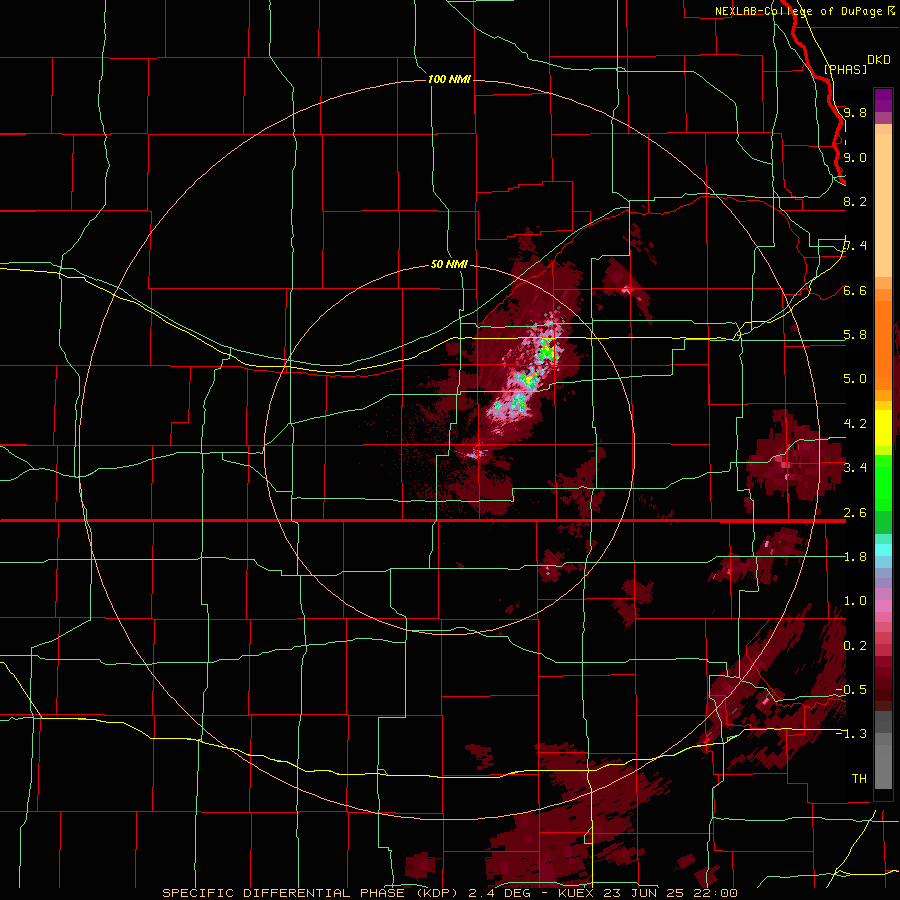Click the green segment of the color bar
The height and width of the screenshot is (900, 900).
click(x=883, y=494)
